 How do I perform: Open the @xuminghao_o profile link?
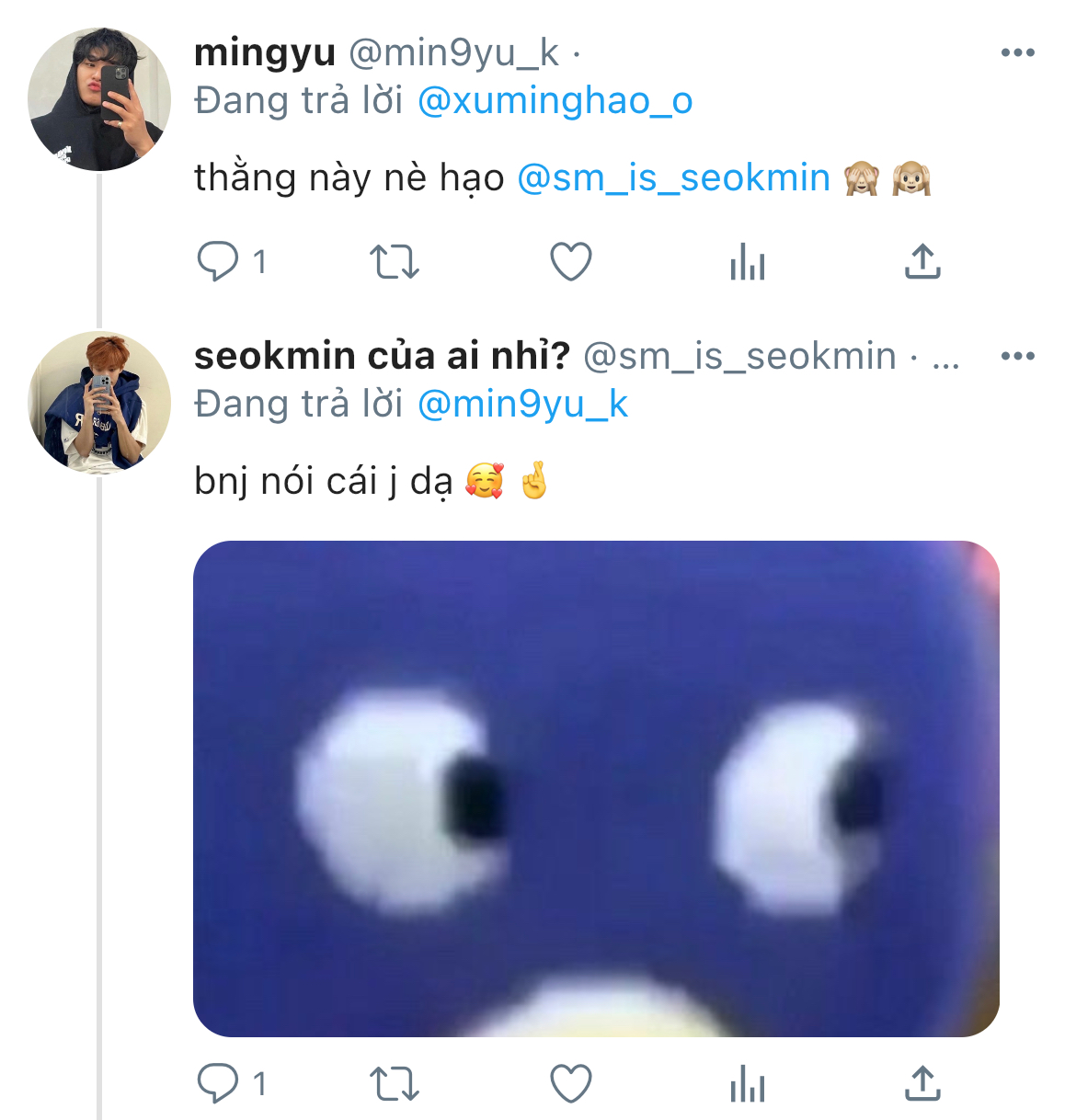pyautogui.click(x=555, y=101)
